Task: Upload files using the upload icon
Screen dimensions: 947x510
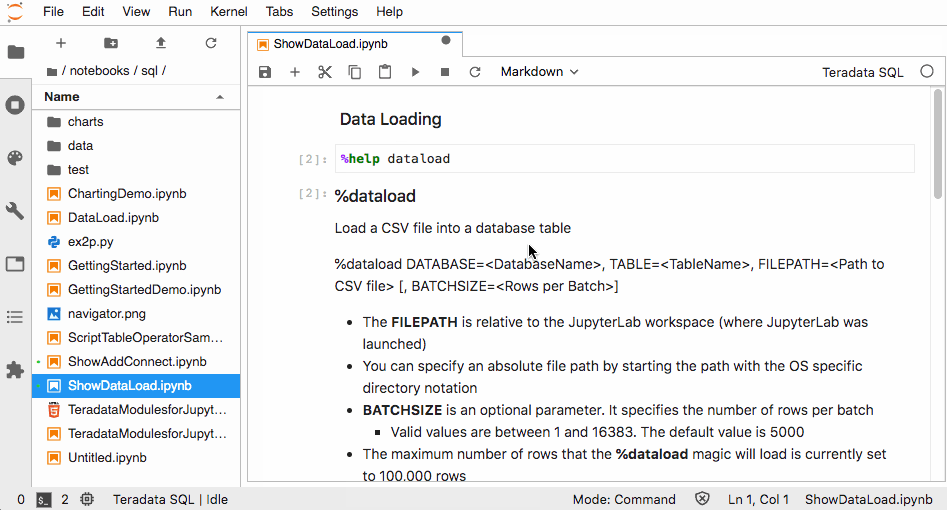Action: tap(161, 43)
